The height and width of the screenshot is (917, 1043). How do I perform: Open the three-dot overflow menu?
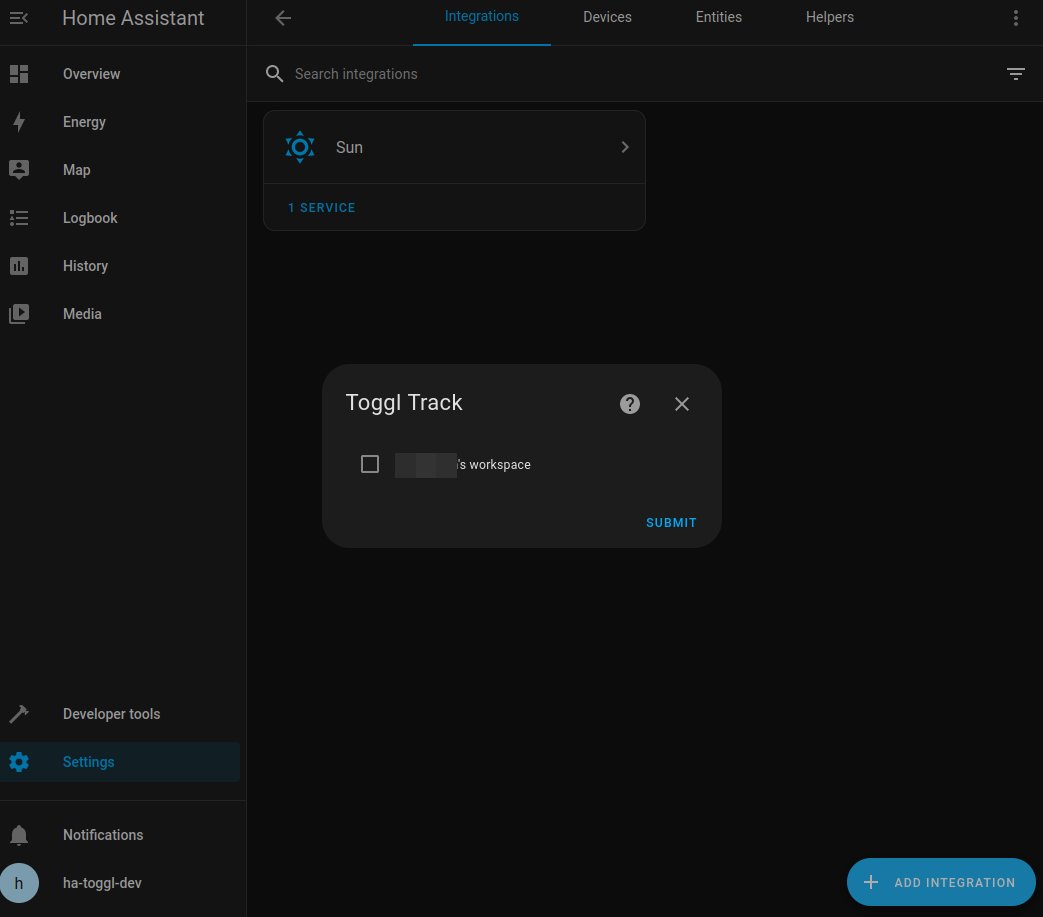tap(1016, 18)
